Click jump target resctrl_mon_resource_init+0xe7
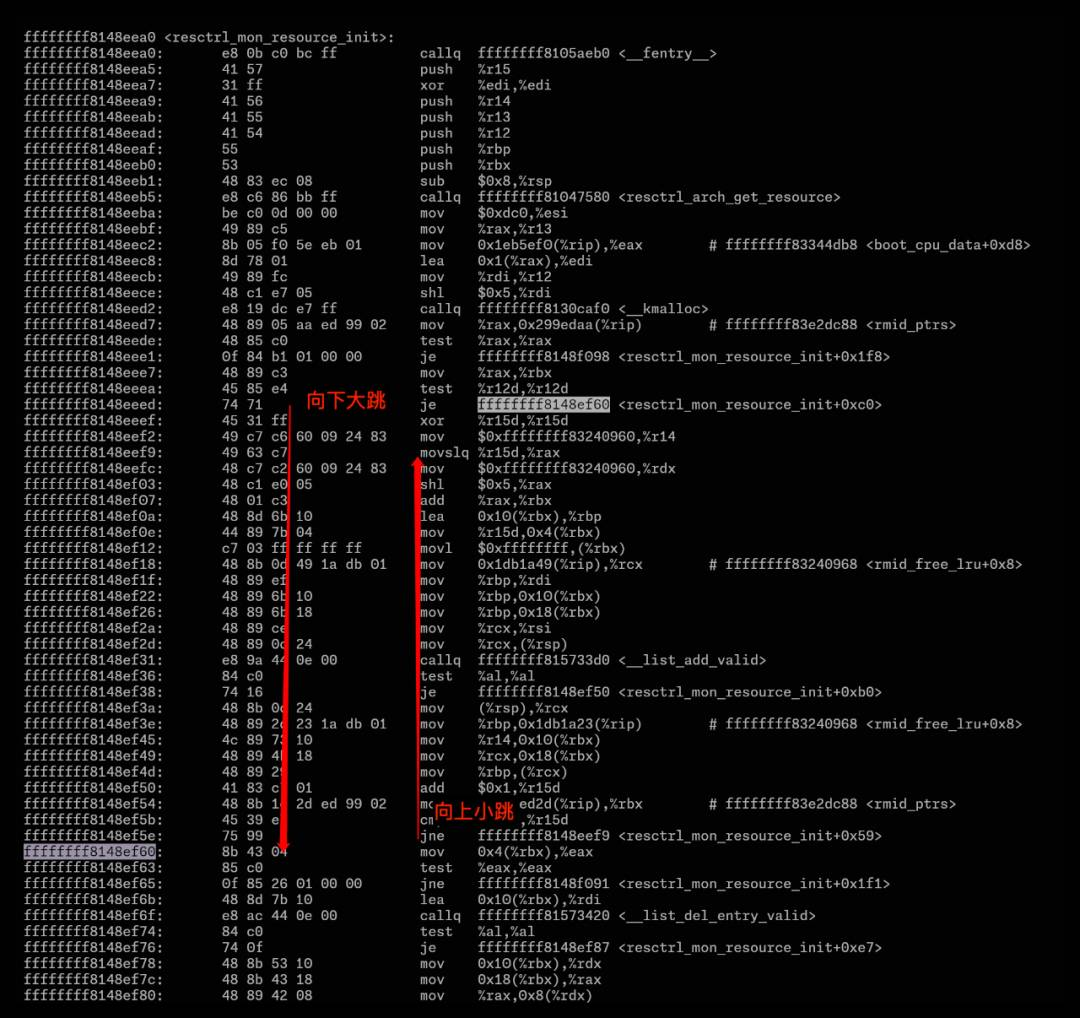Screen dimensions: 1080x1018 pyautogui.click(x=750, y=947)
